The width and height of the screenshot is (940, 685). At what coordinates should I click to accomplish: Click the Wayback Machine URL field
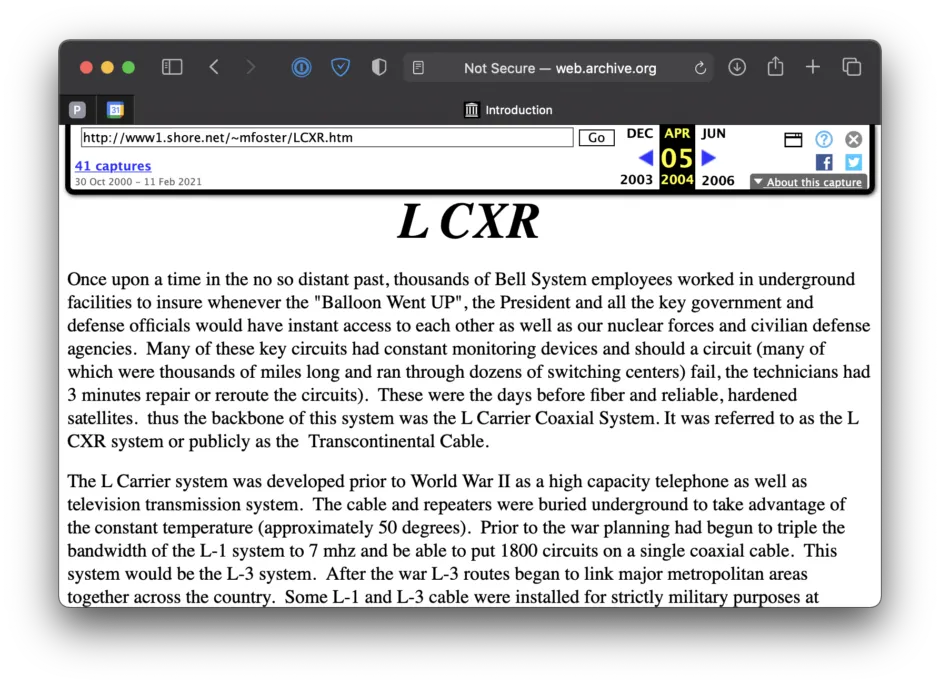tap(327, 137)
